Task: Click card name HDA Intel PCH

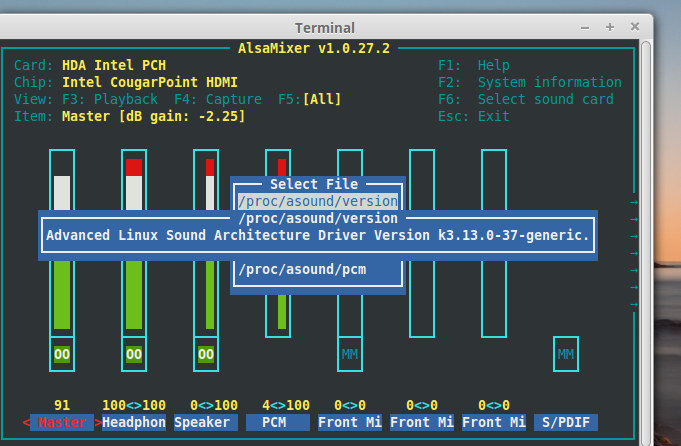Action: [114, 65]
